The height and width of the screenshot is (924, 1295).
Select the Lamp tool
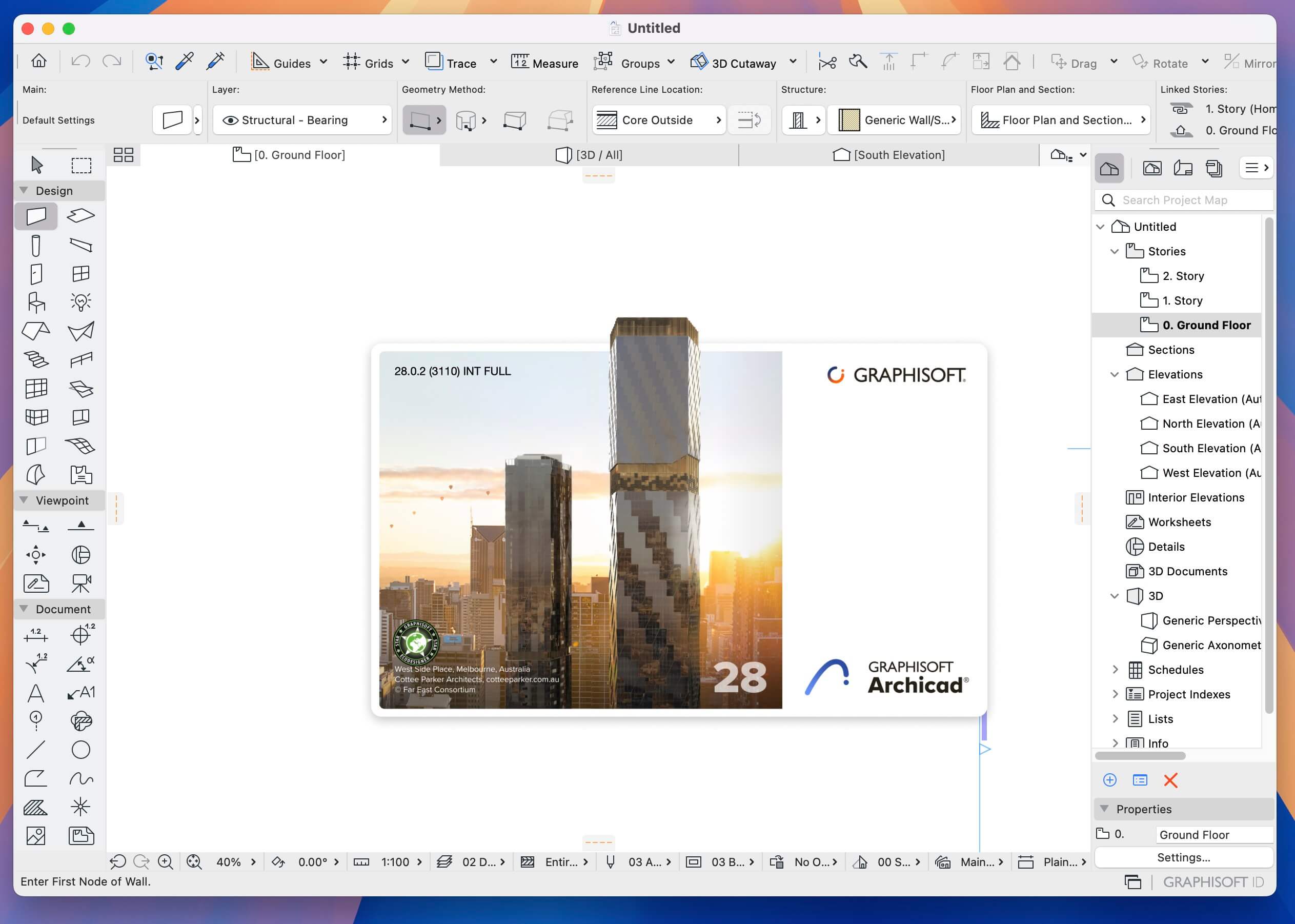tap(81, 302)
